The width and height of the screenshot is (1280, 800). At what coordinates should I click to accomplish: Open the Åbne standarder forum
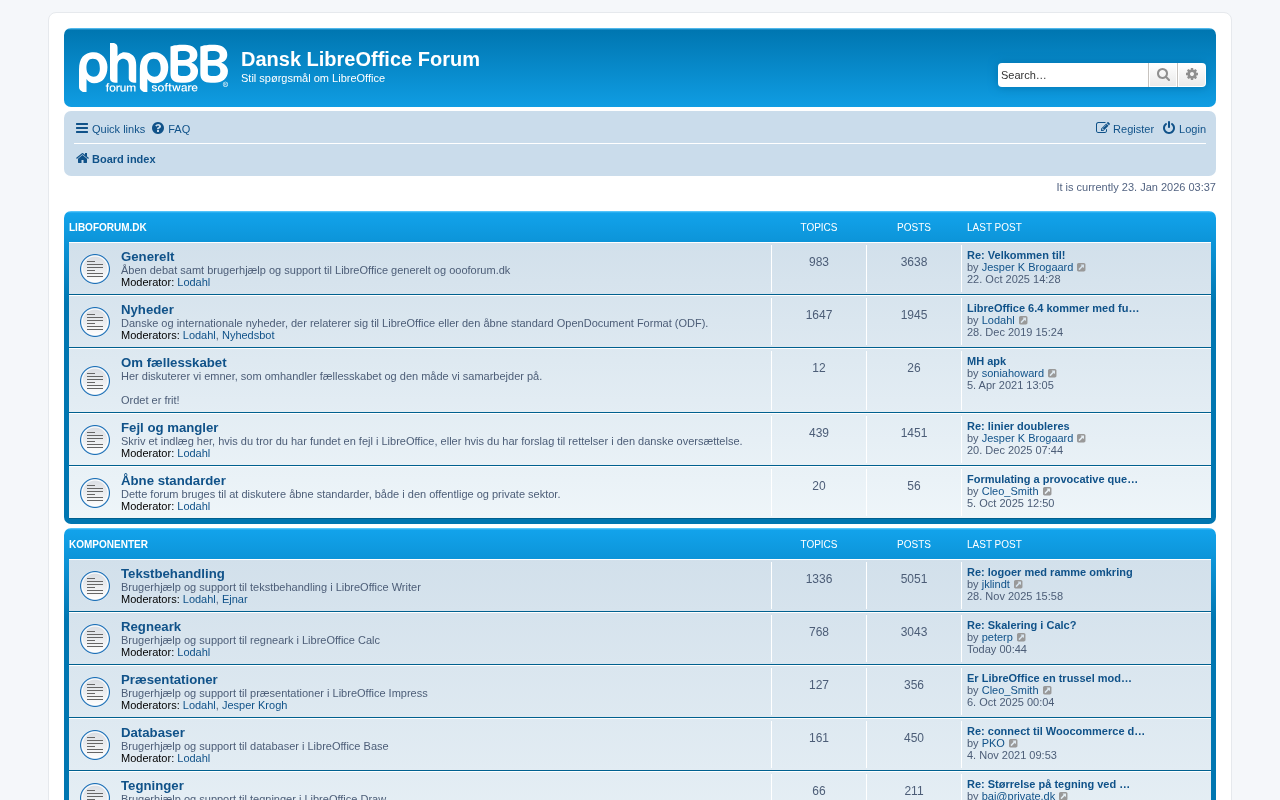pos(173,480)
